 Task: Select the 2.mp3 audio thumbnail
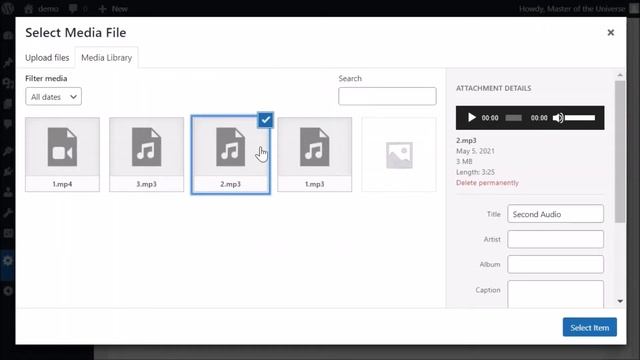pyautogui.click(x=230, y=154)
